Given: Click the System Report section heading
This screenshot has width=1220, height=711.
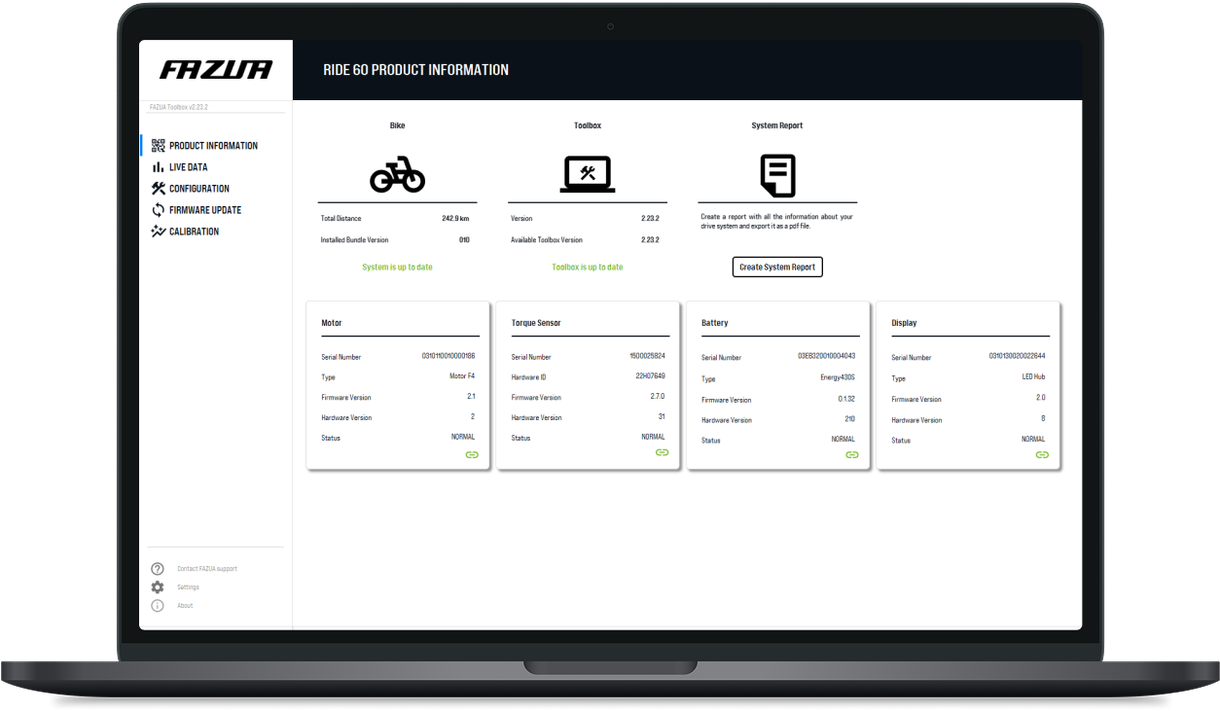Looking at the screenshot, I should tap(777, 126).
